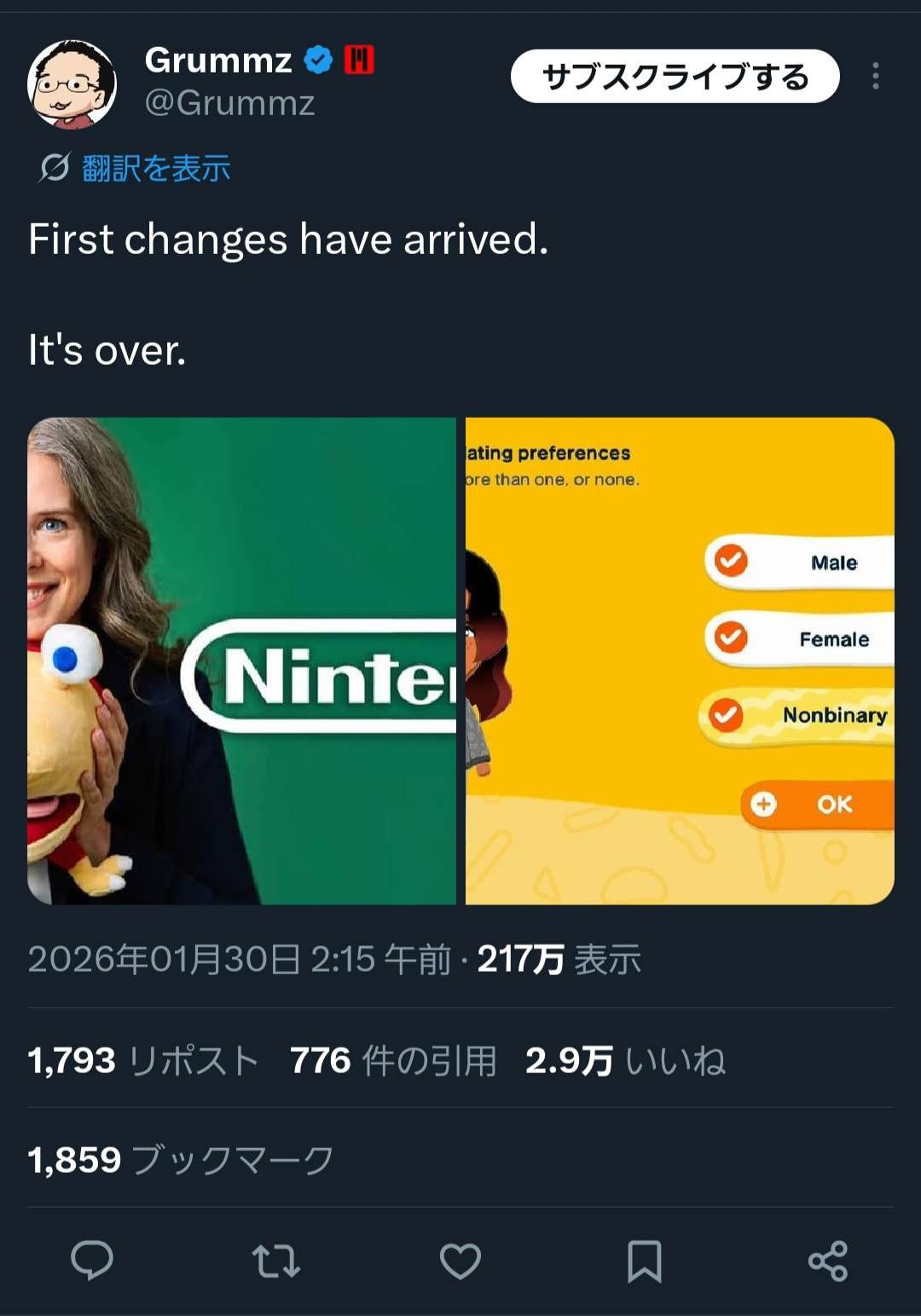Open the three-dot more options menu

pos(876,77)
